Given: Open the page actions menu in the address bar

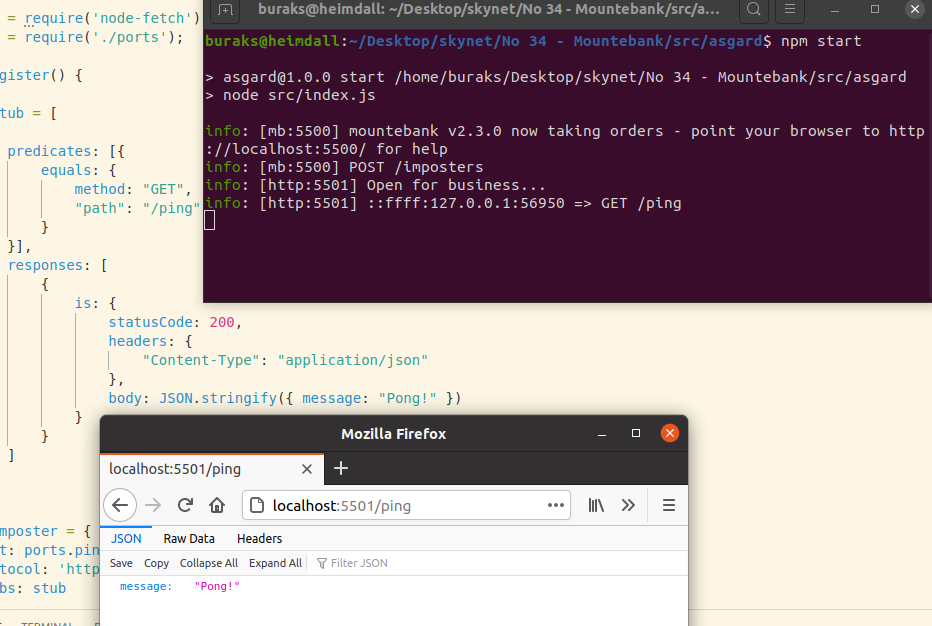Looking at the screenshot, I should [555, 505].
